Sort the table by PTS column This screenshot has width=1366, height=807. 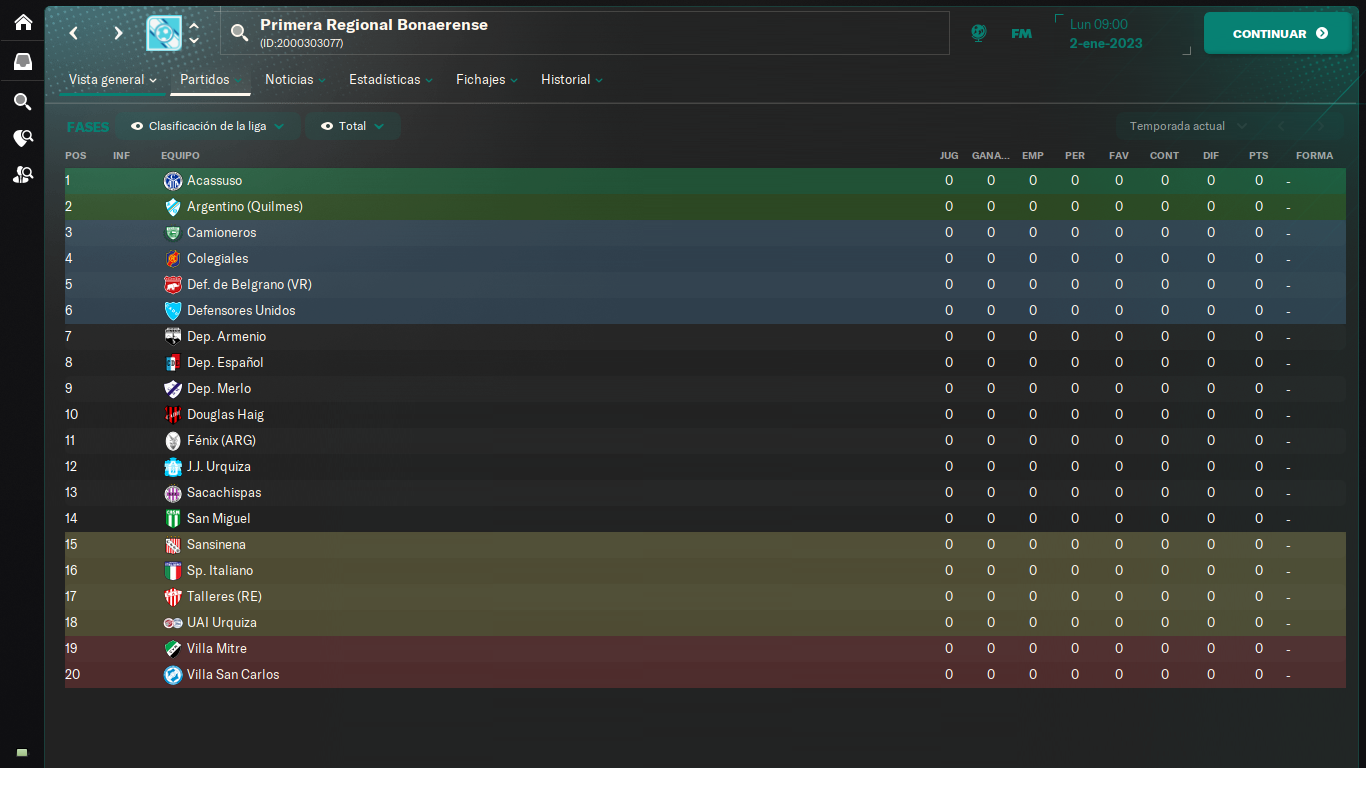point(1258,156)
